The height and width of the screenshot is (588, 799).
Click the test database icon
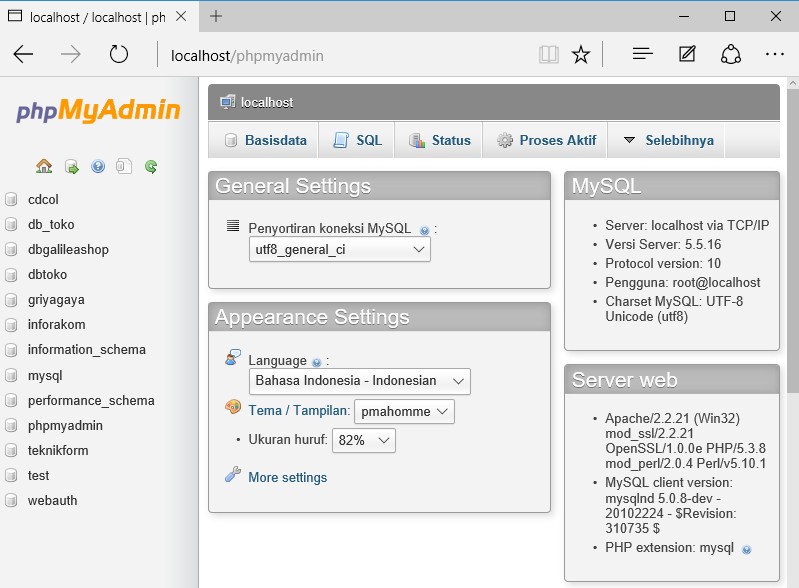(x=11, y=475)
